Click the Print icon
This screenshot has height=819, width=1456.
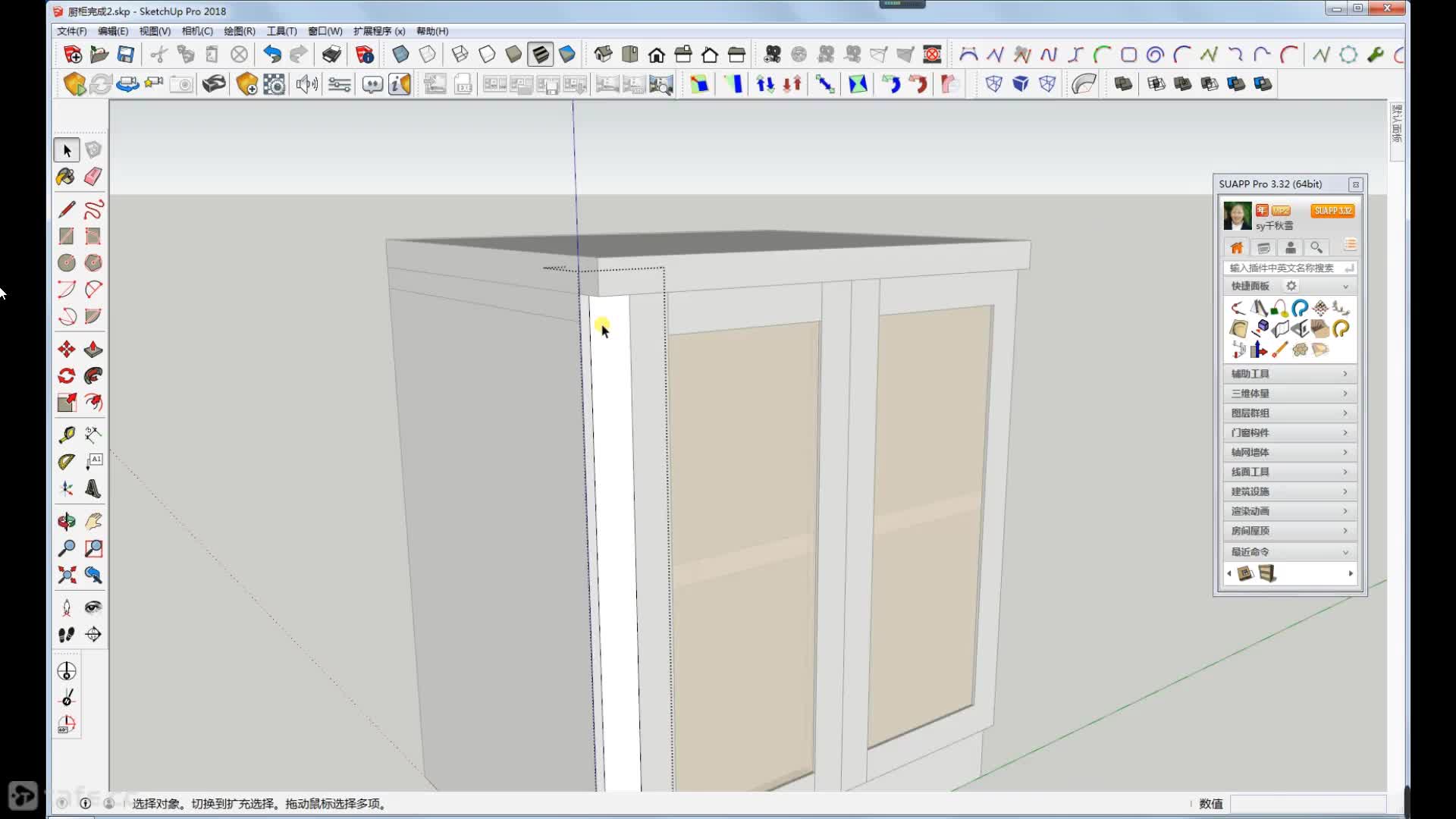click(331, 54)
